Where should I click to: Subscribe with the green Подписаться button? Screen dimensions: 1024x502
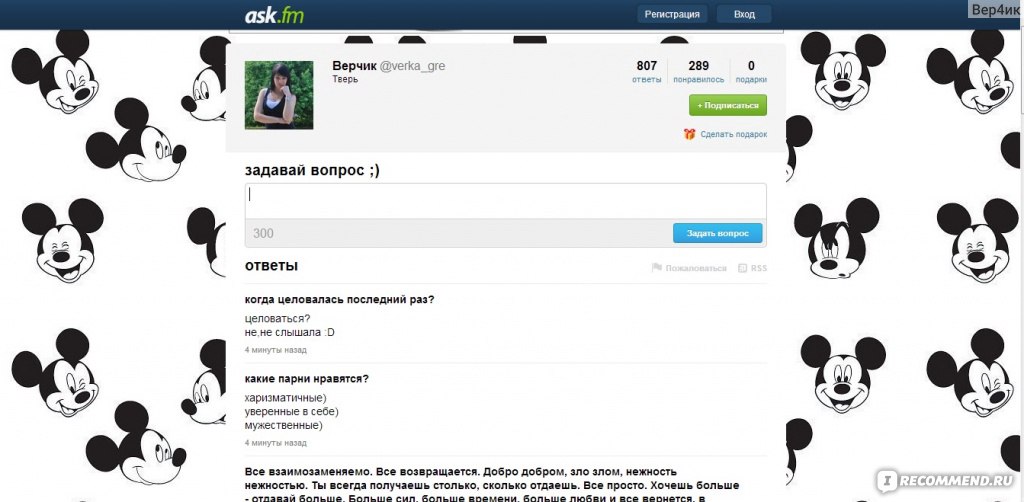(x=728, y=105)
